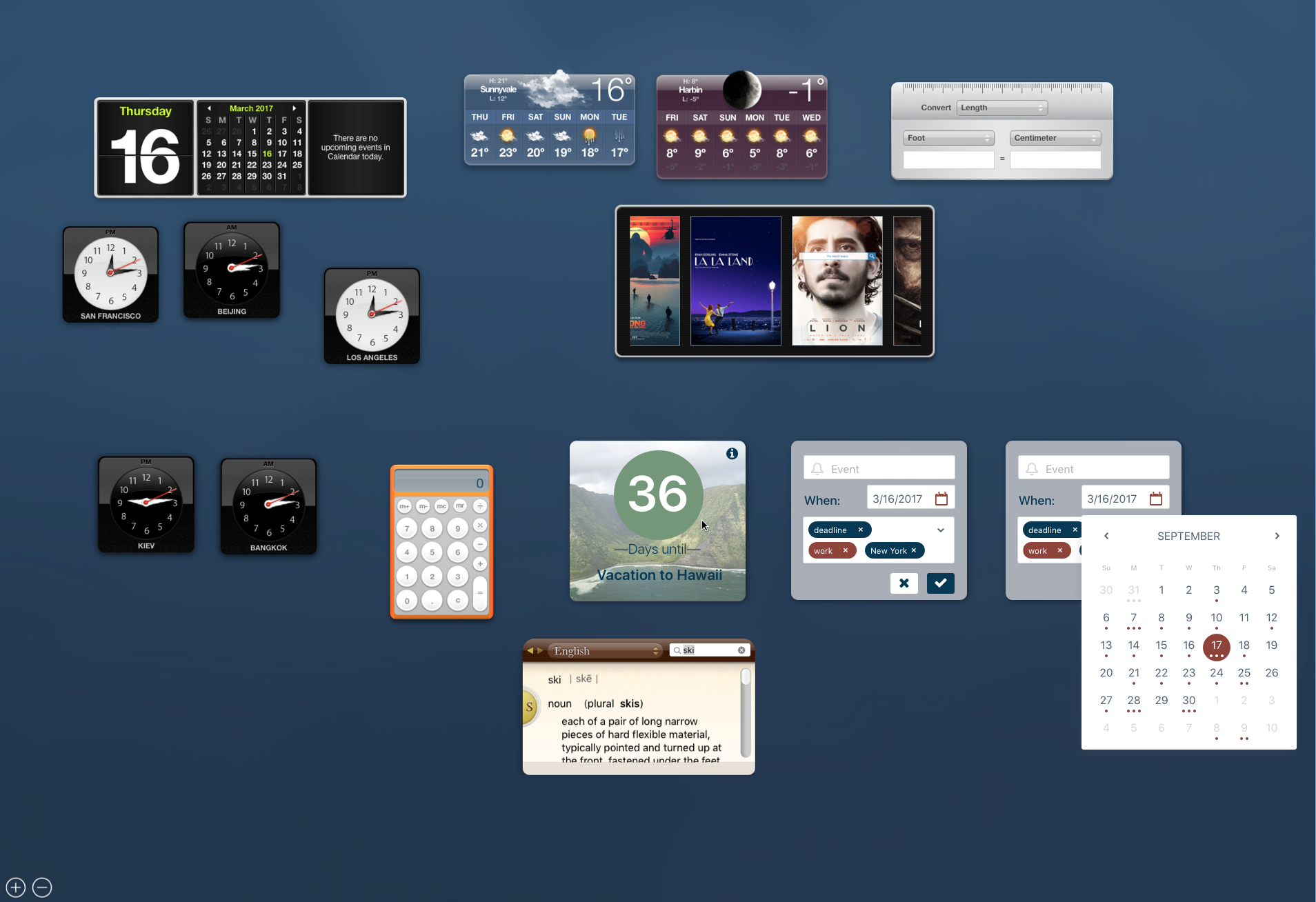Viewport: 1316px width, 902px height.
Task: Clear the dictionary search field
Action: [741, 650]
